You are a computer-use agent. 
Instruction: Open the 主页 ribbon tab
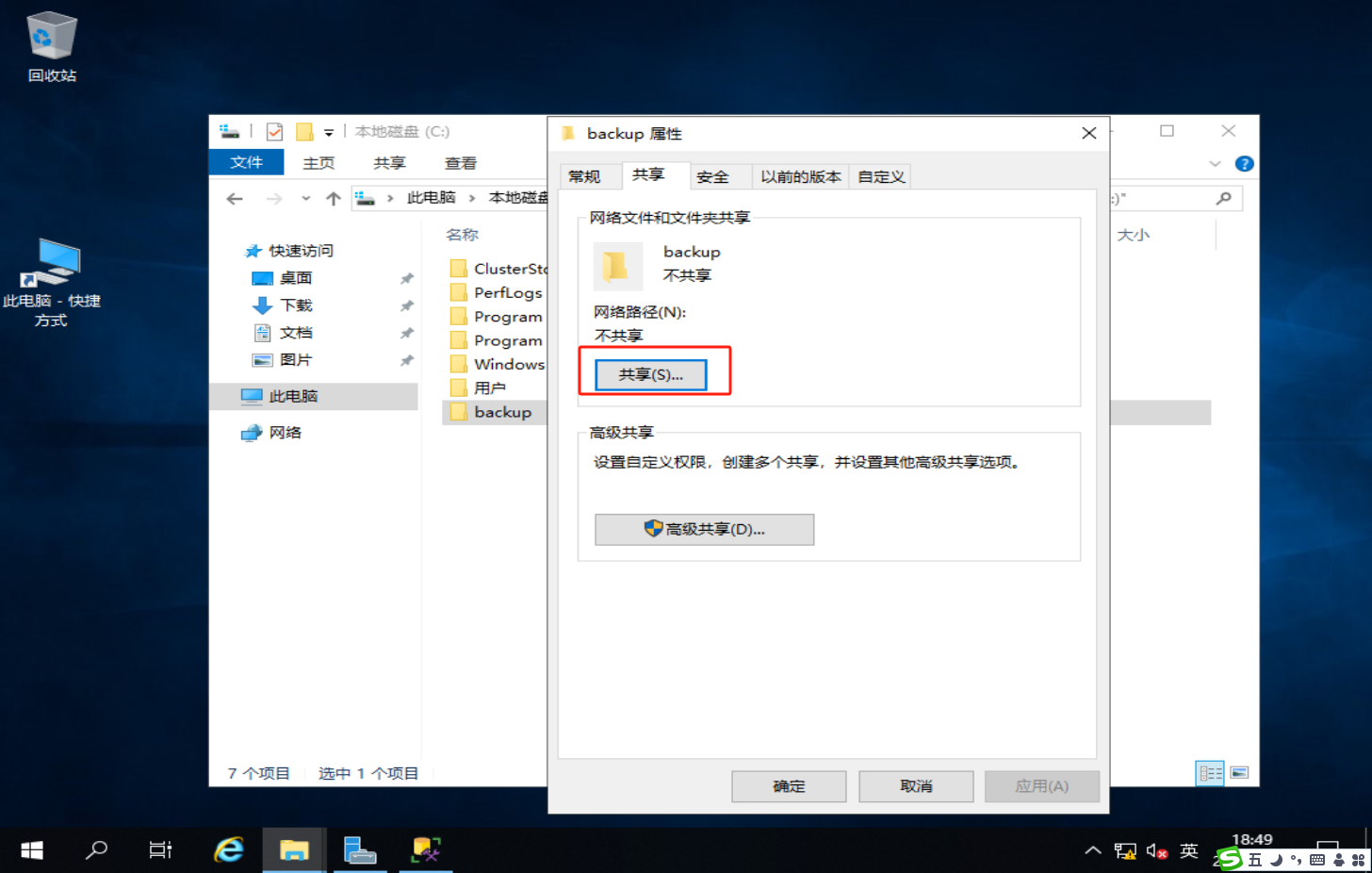coord(318,163)
